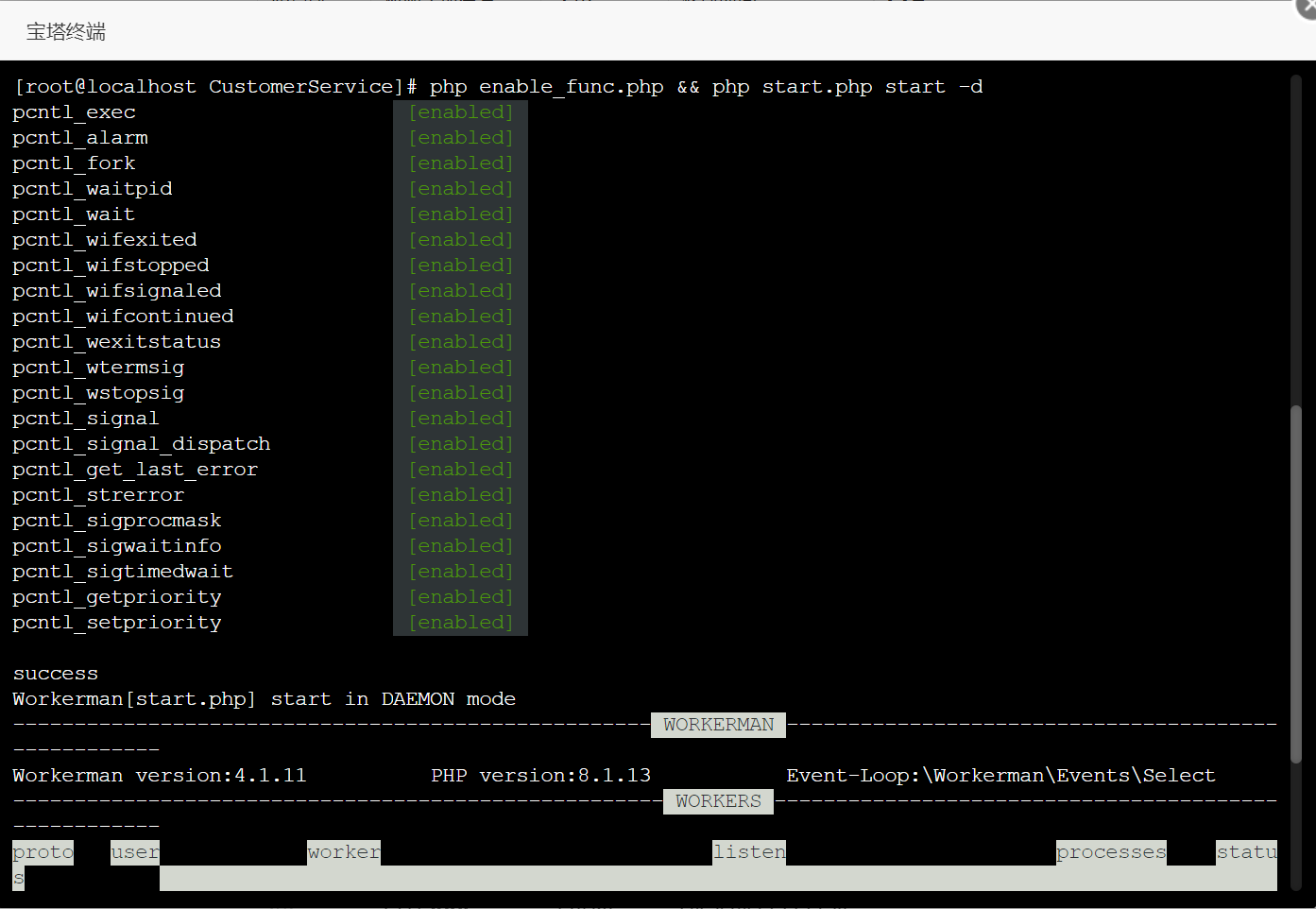The height and width of the screenshot is (909, 1316).
Task: Click the pcntl_sigprocmask function name
Action: (117, 521)
